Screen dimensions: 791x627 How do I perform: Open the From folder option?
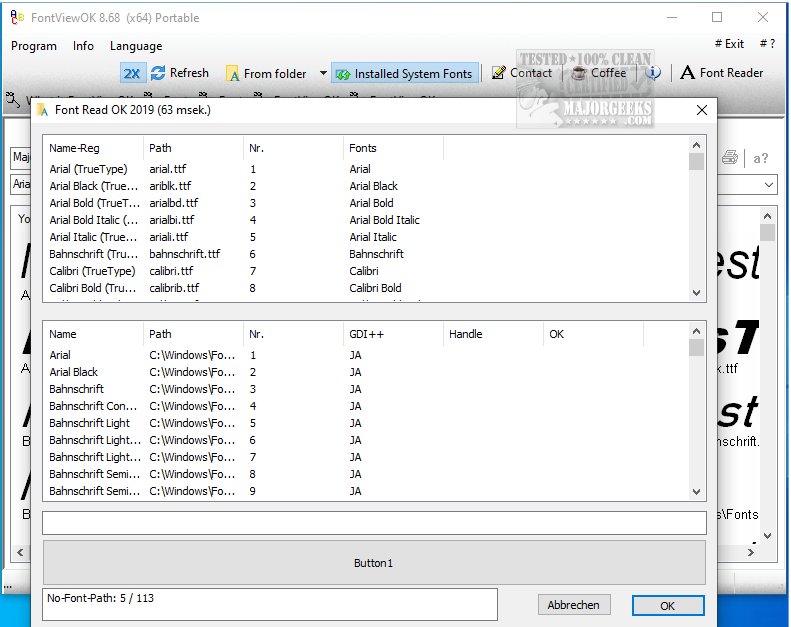point(266,74)
